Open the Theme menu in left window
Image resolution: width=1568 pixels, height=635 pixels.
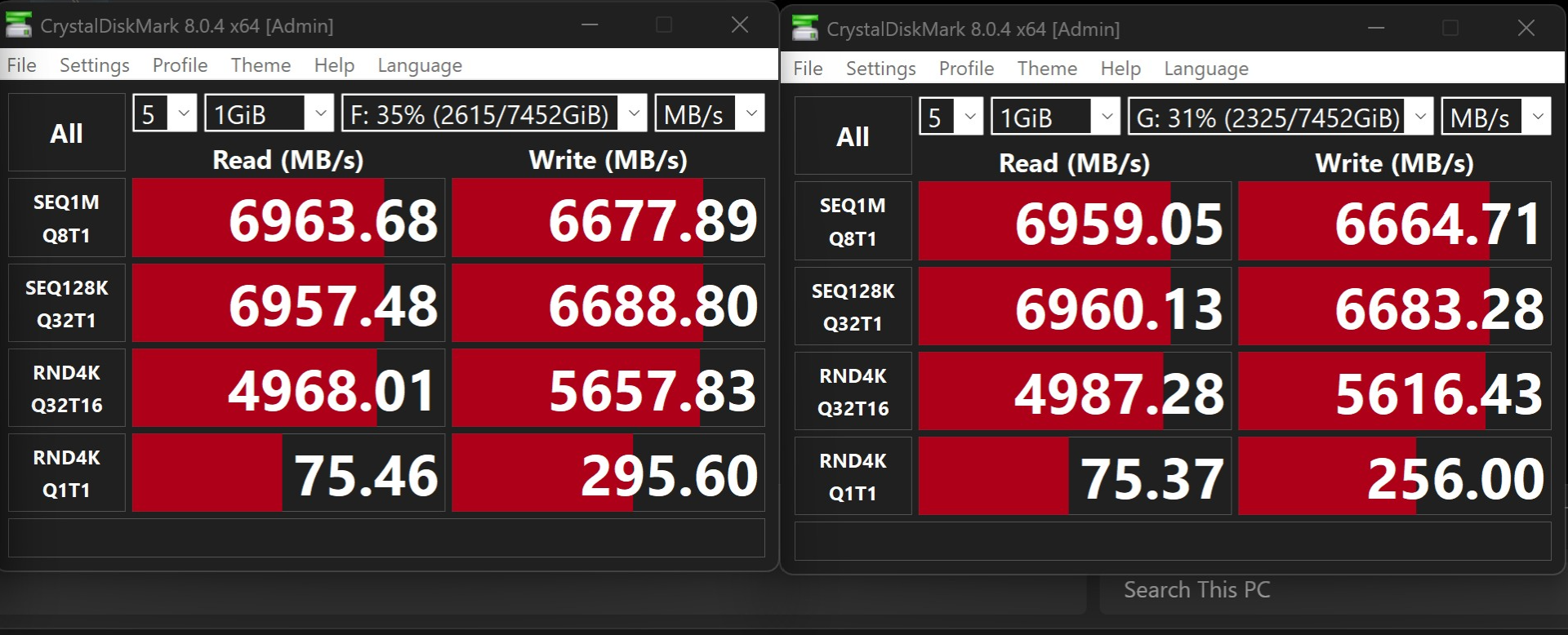tap(261, 65)
